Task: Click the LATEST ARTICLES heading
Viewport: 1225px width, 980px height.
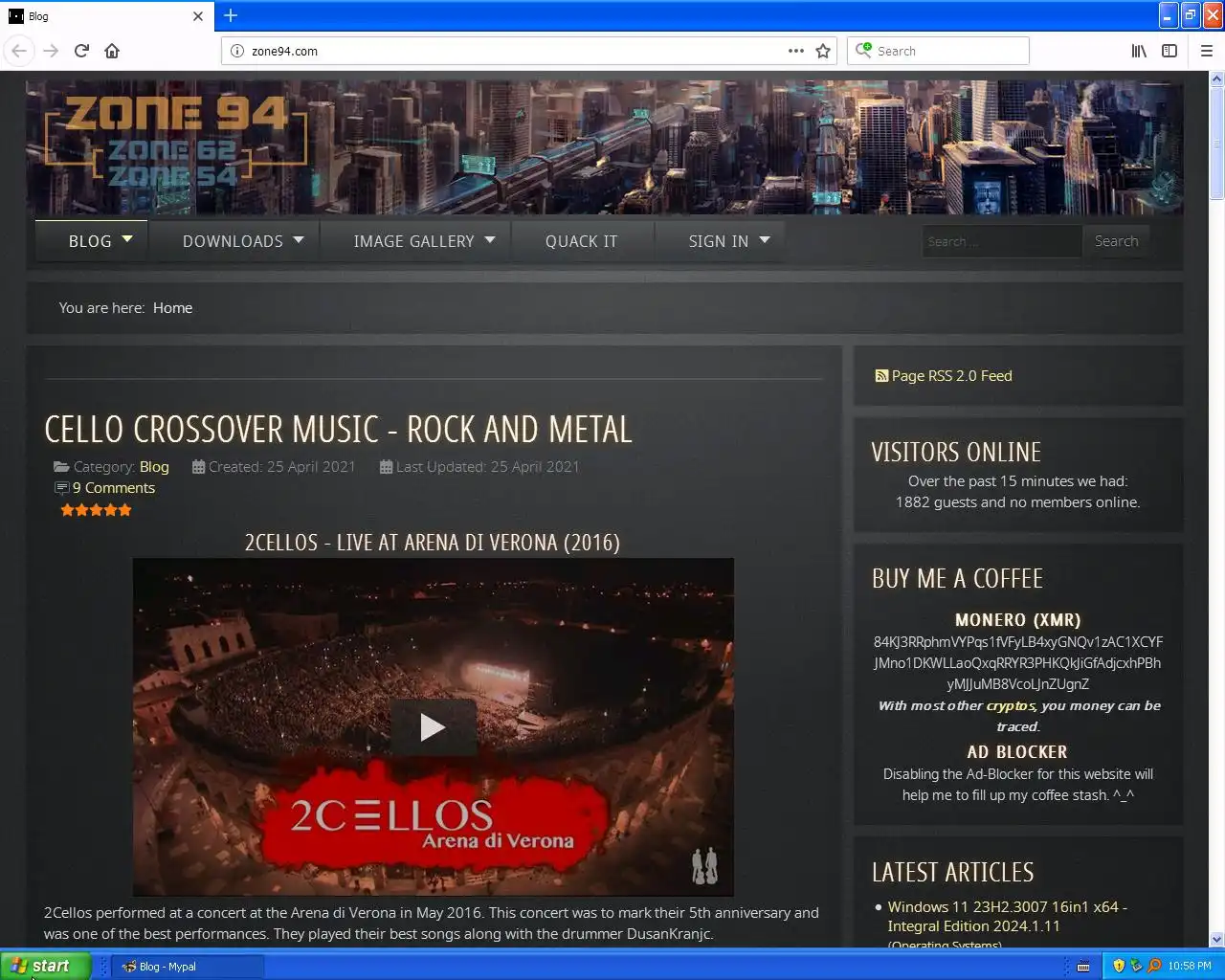Action: (953, 873)
